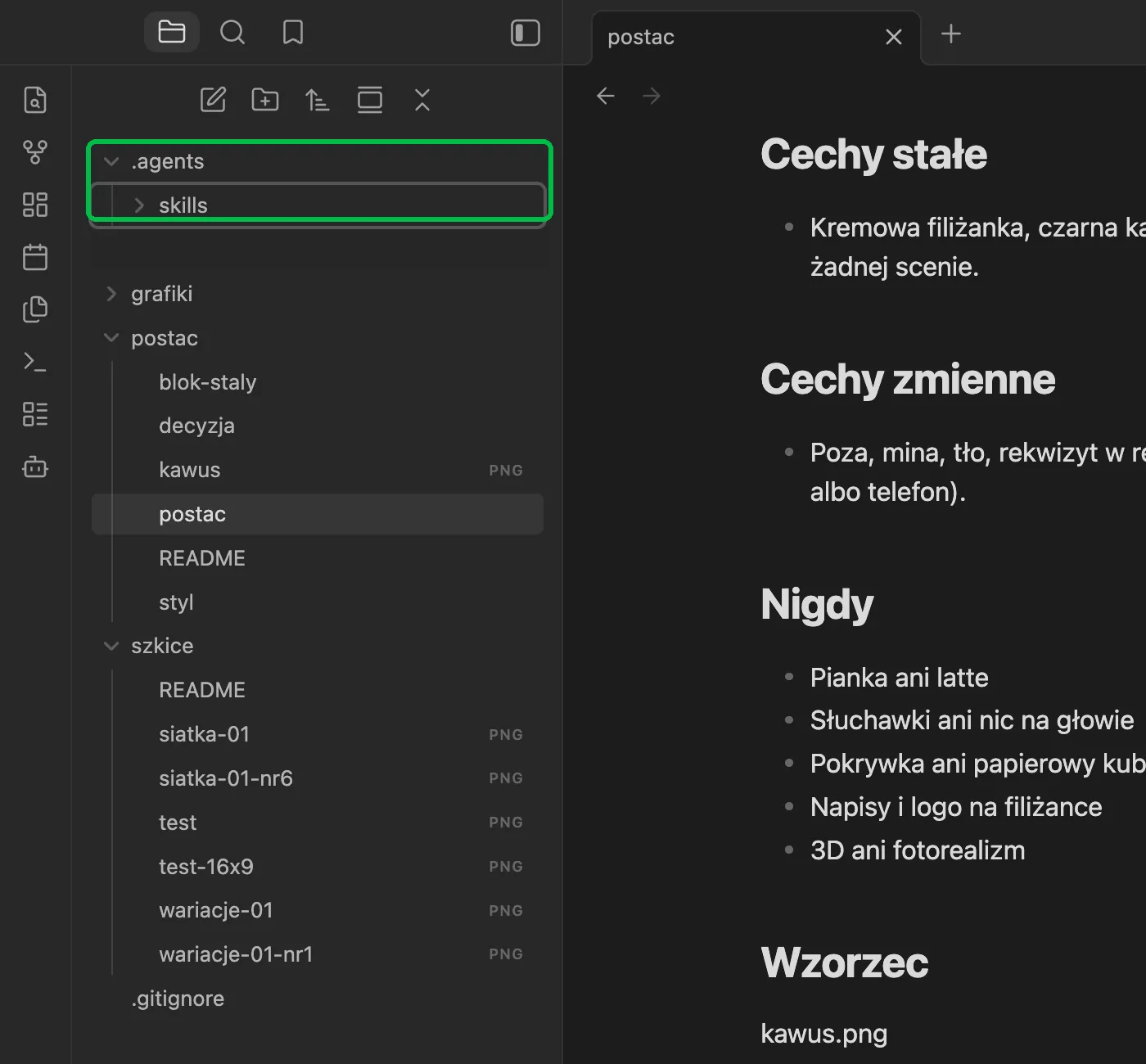Image resolution: width=1146 pixels, height=1064 pixels.
Task: Click the robot ribbon icon
Action: [x=35, y=467]
